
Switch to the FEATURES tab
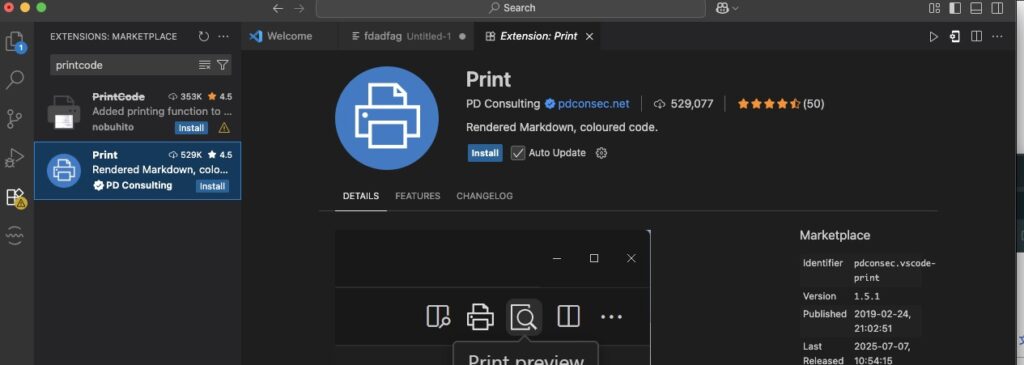tap(417, 196)
